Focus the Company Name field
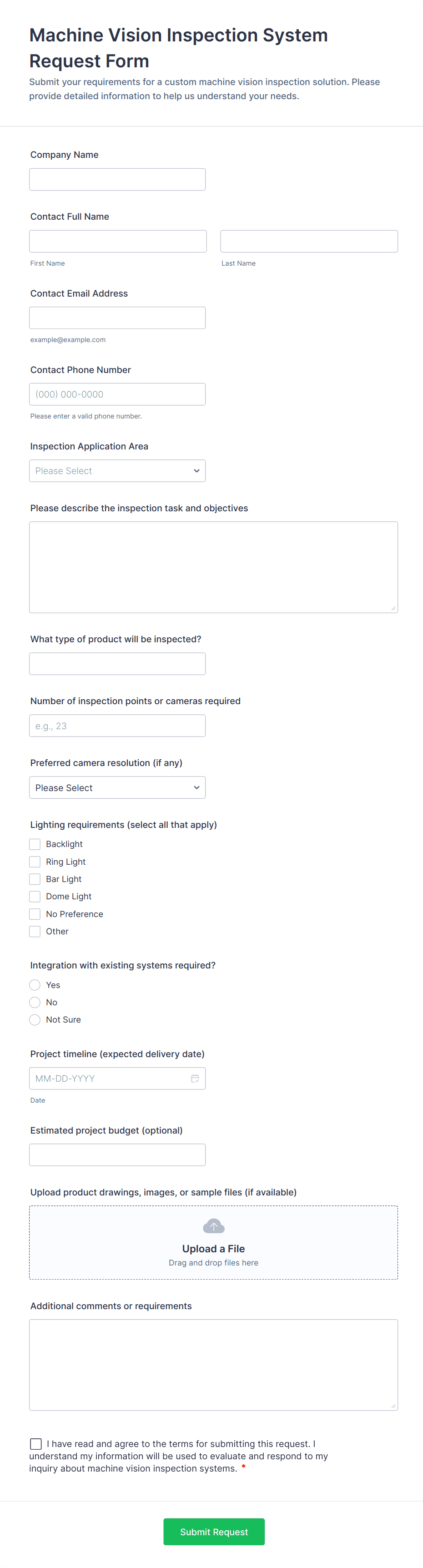423x1568 pixels. (117, 180)
